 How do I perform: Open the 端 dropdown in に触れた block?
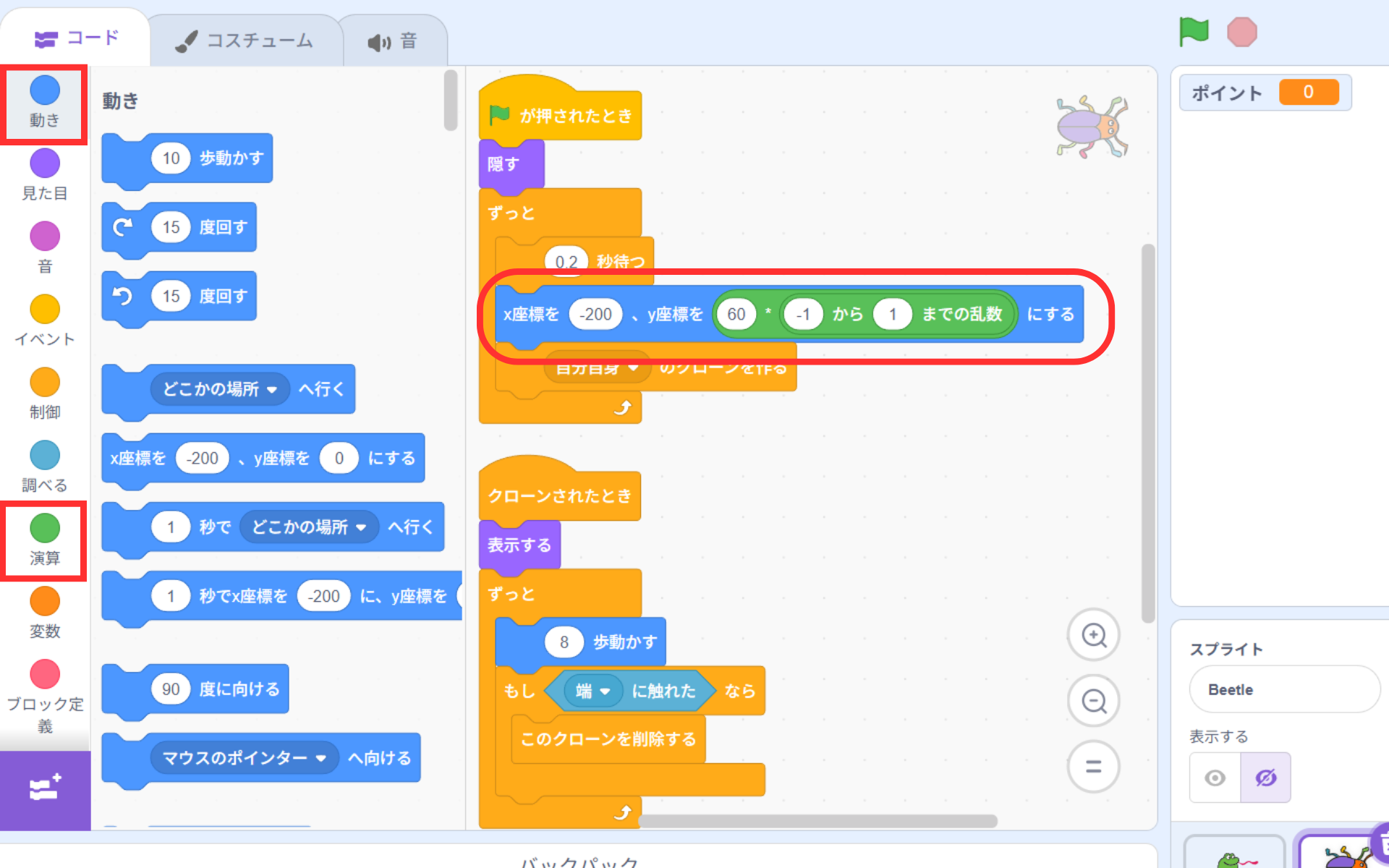point(592,692)
